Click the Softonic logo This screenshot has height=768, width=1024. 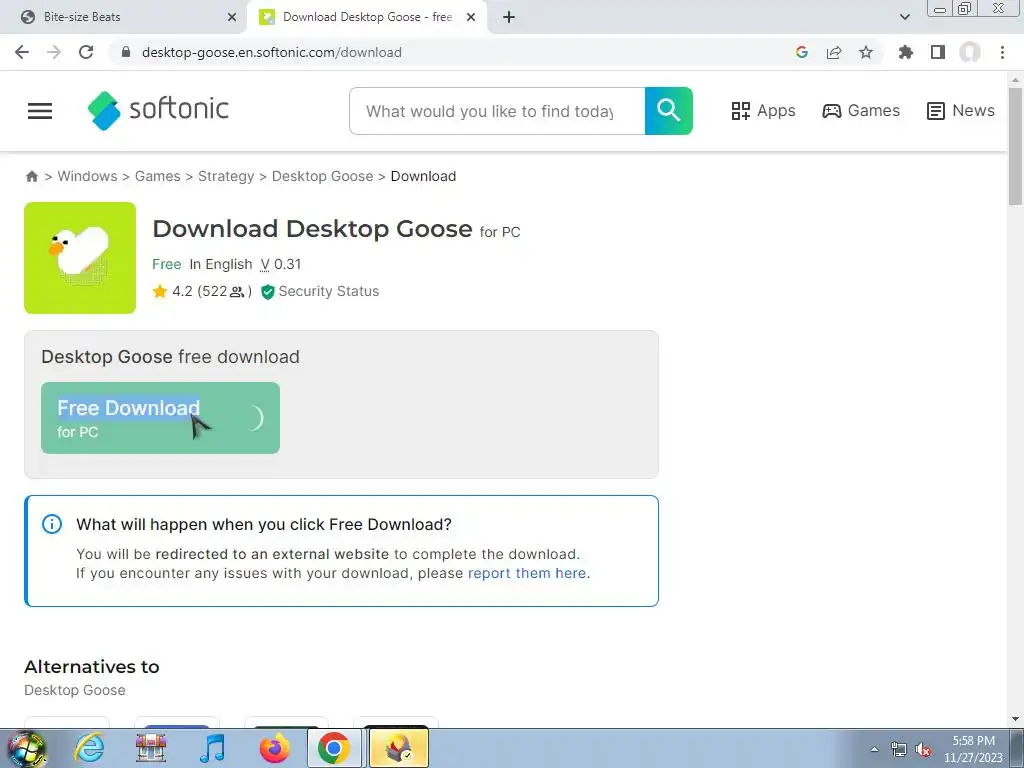(x=158, y=110)
